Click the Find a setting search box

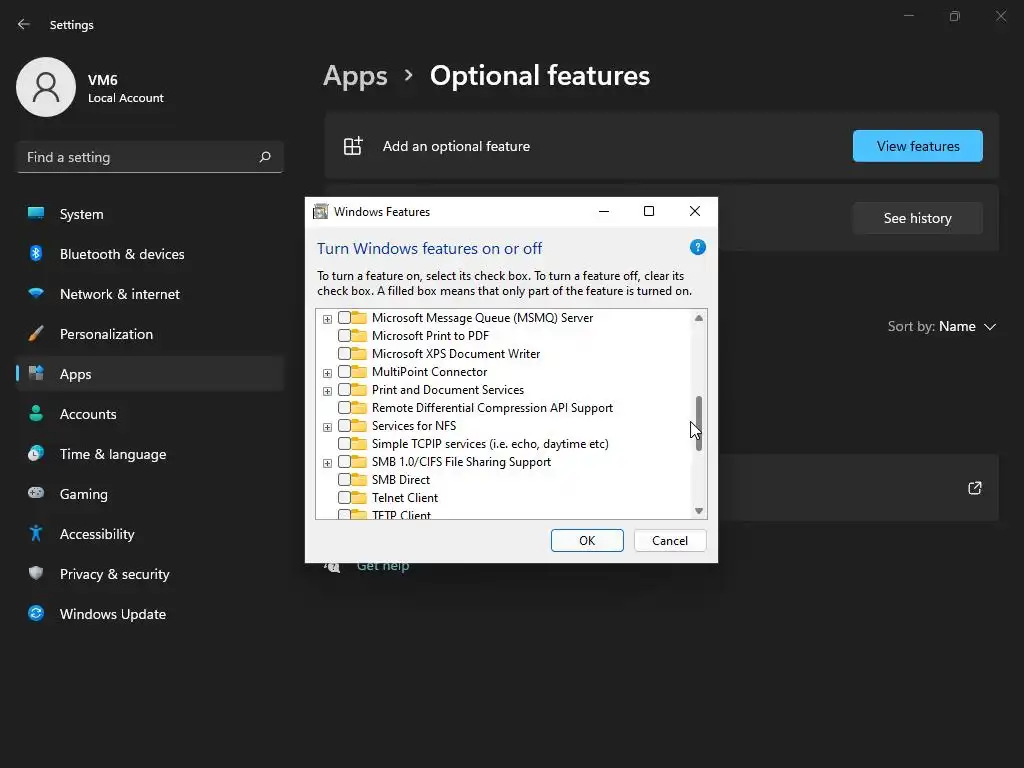(x=138, y=157)
